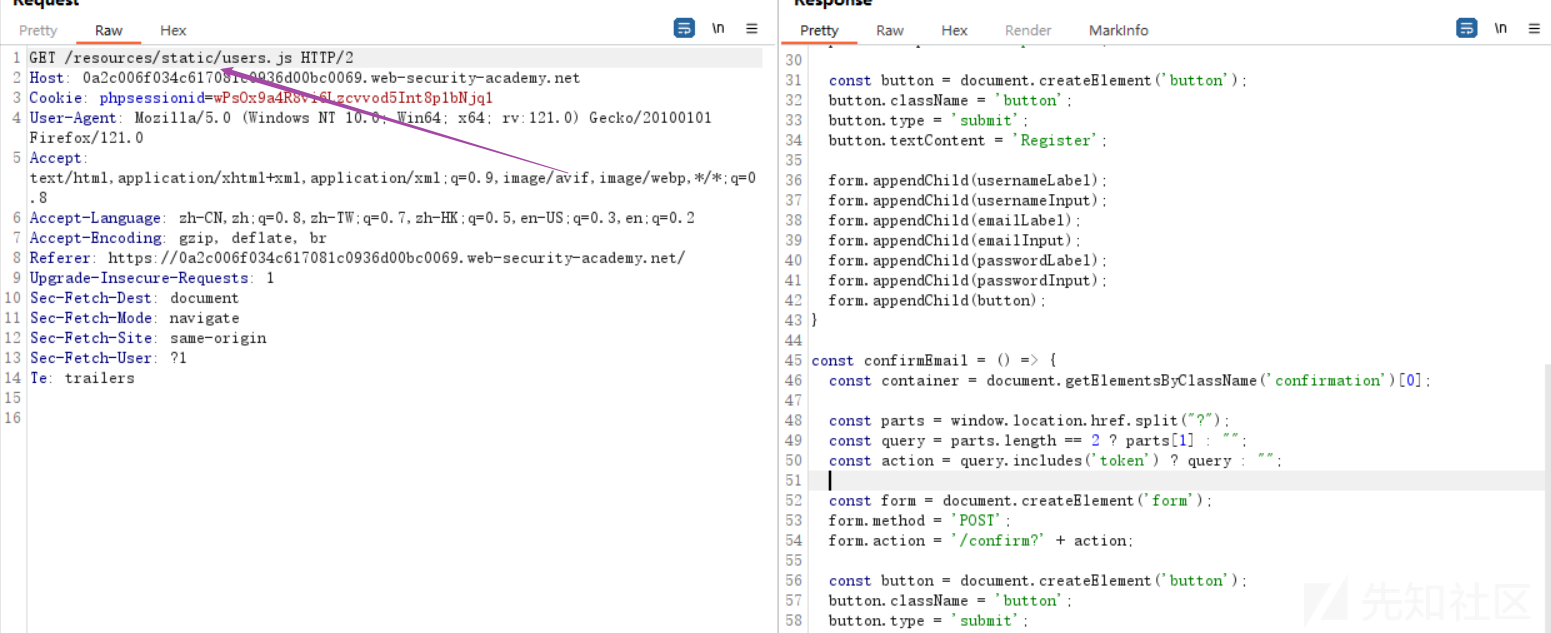Click 'form.appendChild(usernameLabel);' in the response
The height and width of the screenshot is (633, 1551).
click(x=968, y=180)
